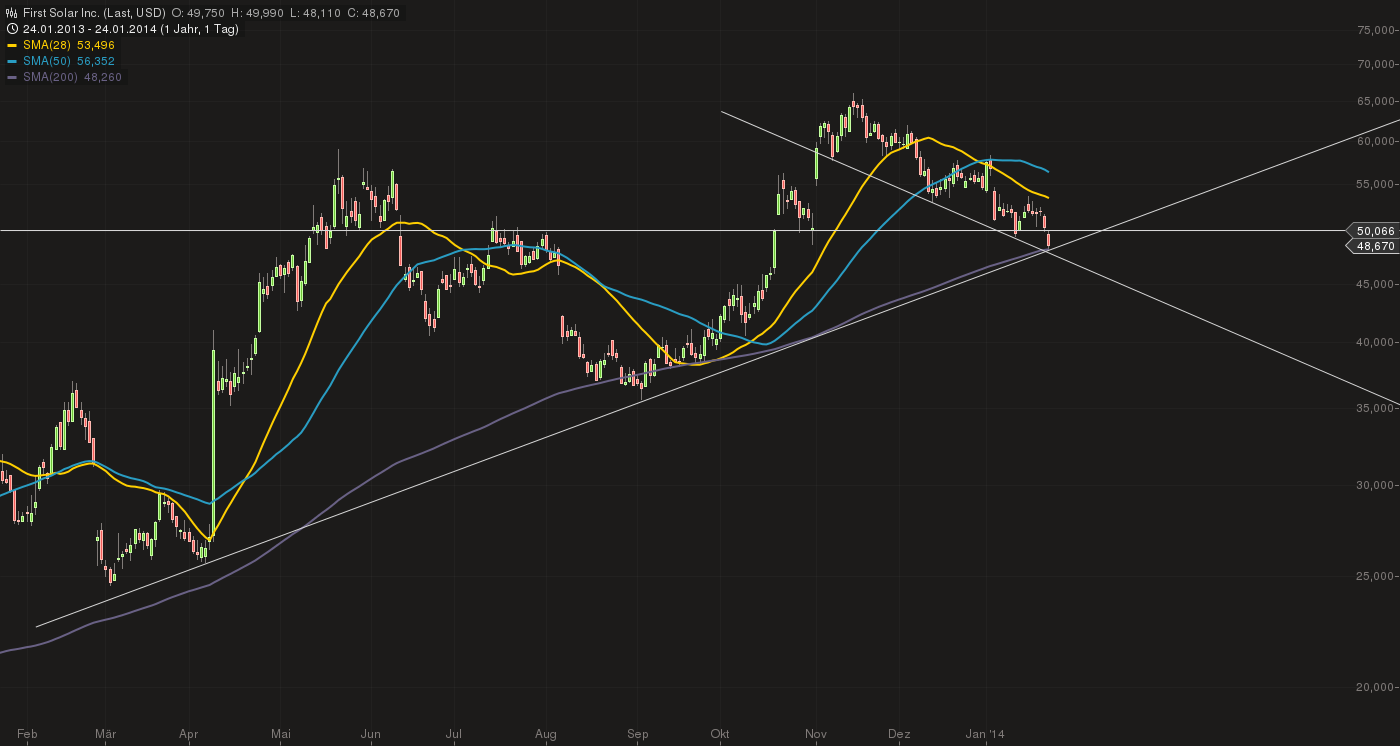Click the purple SMA(200) color marker
The image size is (1400, 746).
point(12,77)
